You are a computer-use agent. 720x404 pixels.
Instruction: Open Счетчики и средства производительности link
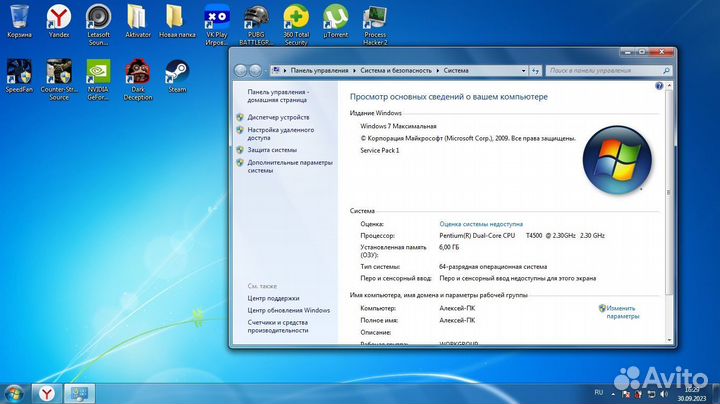point(278,326)
